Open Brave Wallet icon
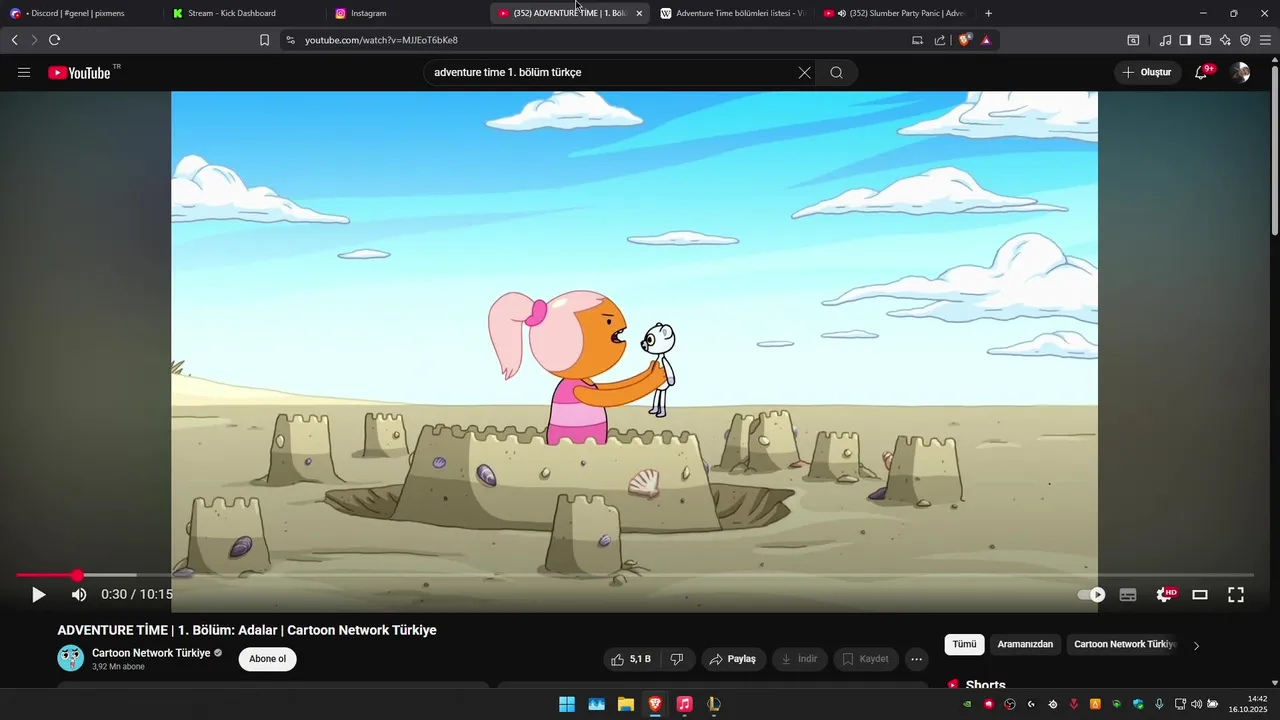The height and width of the screenshot is (720, 1280). (x=1205, y=40)
